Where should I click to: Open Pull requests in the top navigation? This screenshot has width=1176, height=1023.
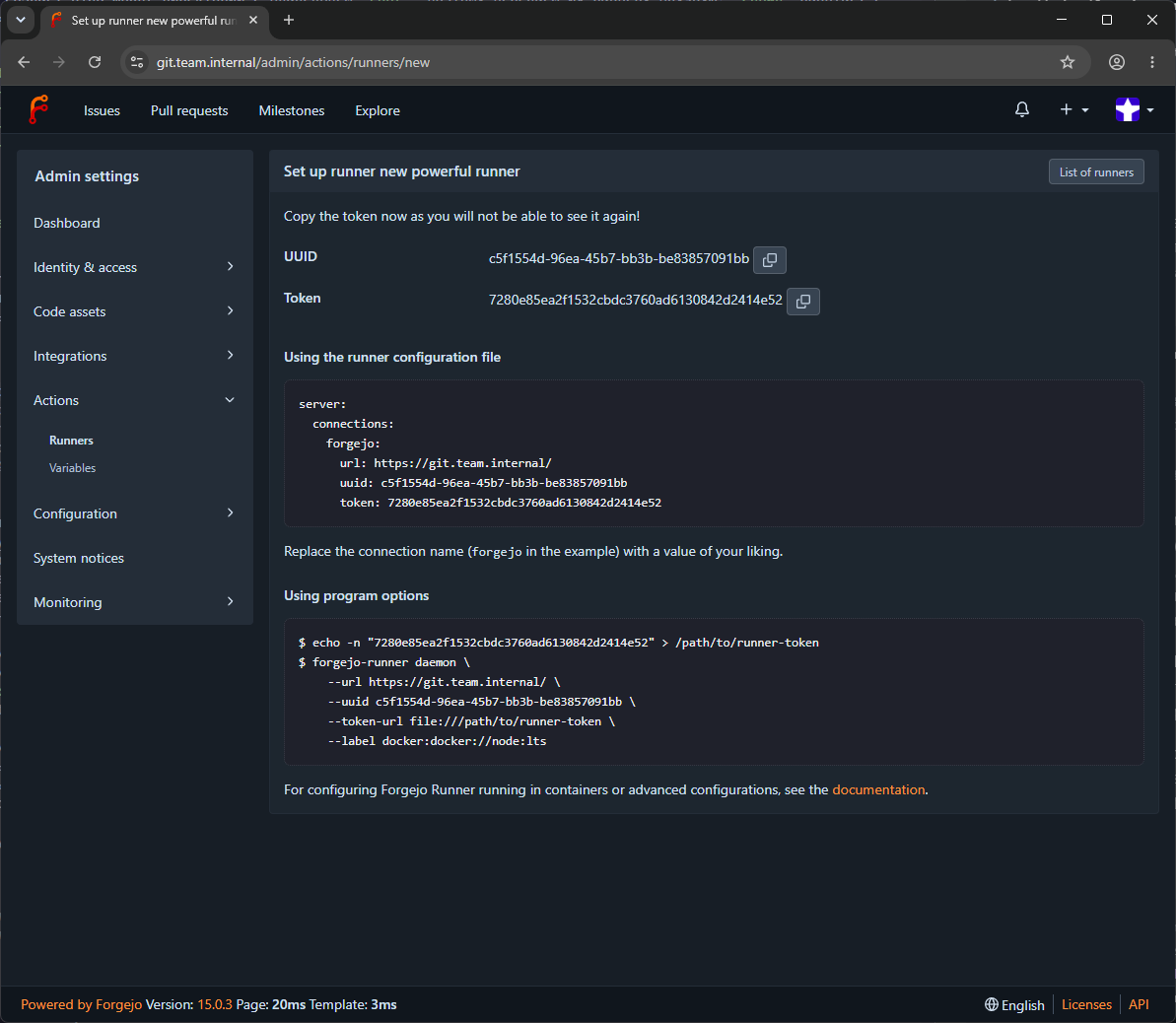pyautogui.click(x=189, y=110)
